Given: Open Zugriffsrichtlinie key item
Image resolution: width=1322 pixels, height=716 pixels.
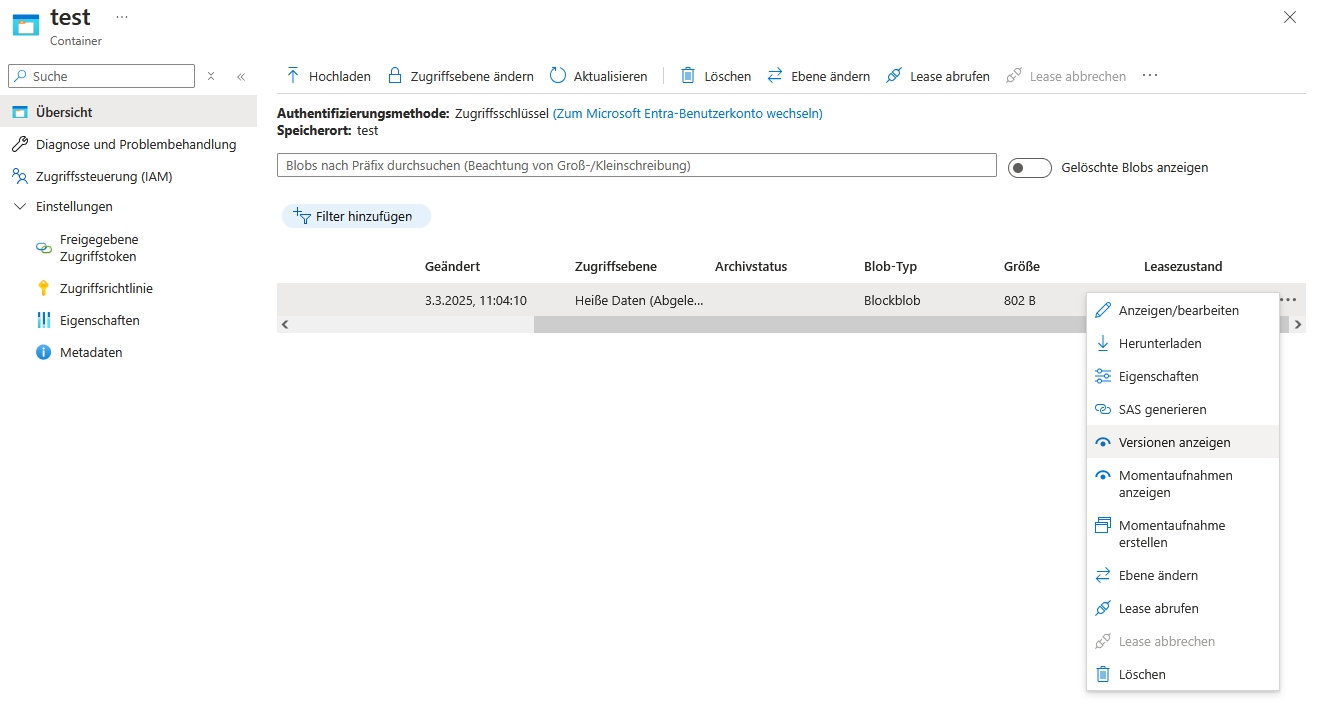Looking at the screenshot, I should click(105, 288).
